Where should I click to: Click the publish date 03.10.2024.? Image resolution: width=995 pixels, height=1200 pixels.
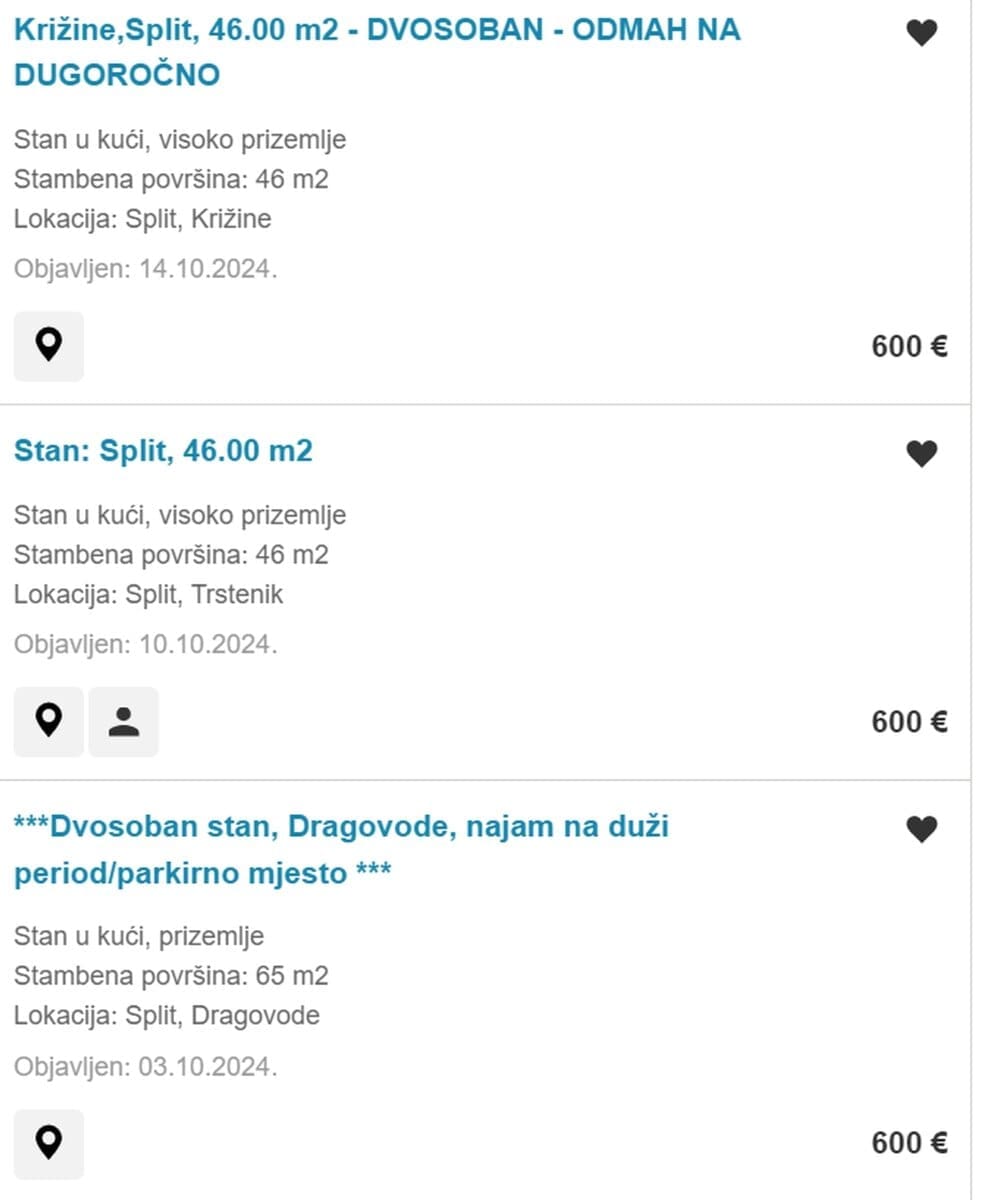point(146,1067)
